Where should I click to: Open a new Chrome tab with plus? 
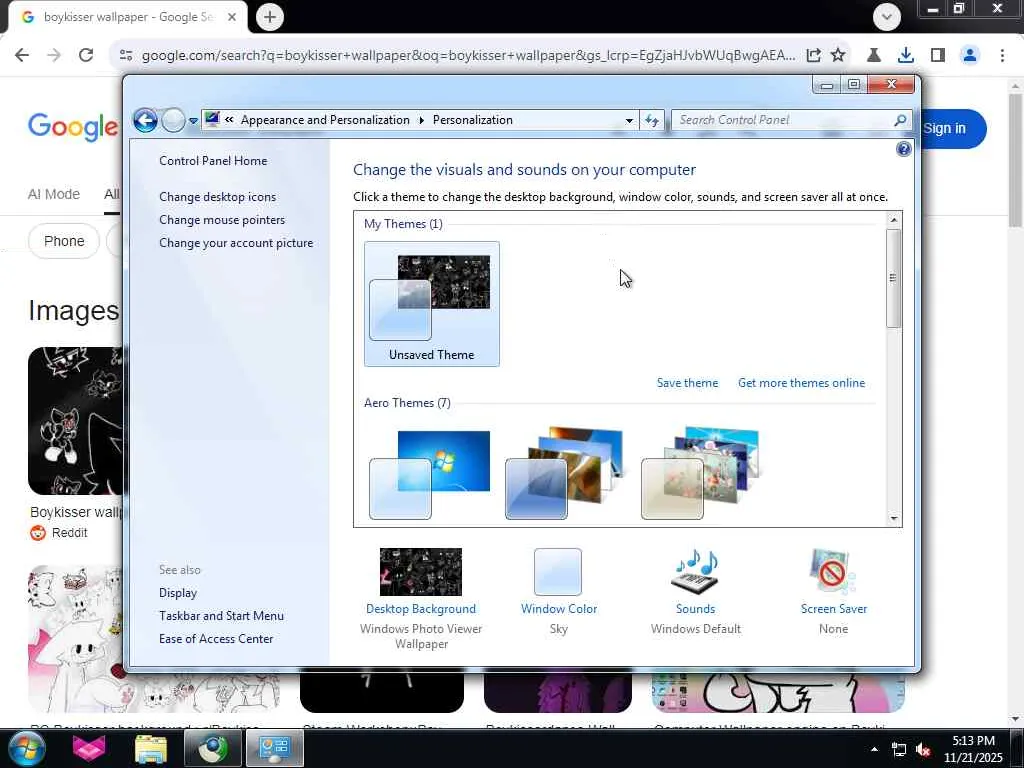pyautogui.click(x=270, y=17)
